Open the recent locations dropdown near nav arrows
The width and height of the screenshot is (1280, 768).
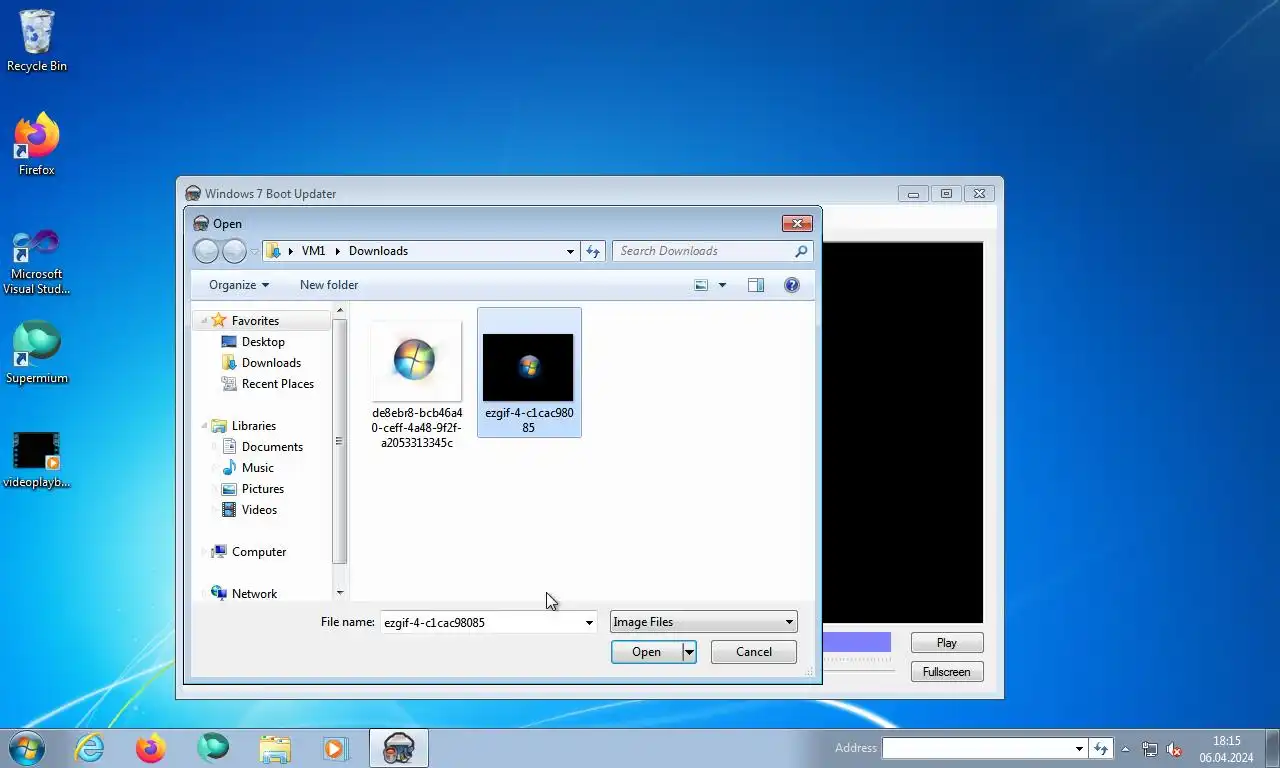point(254,251)
